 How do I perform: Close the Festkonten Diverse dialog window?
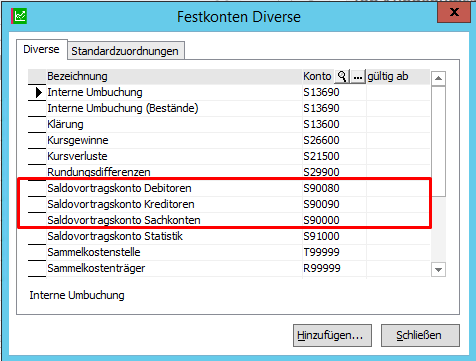[x=454, y=12]
